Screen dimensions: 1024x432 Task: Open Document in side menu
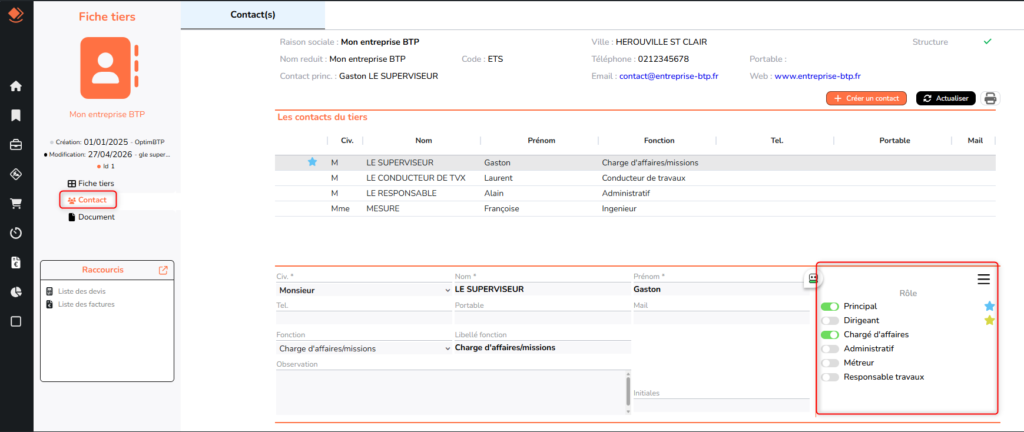click(91, 217)
